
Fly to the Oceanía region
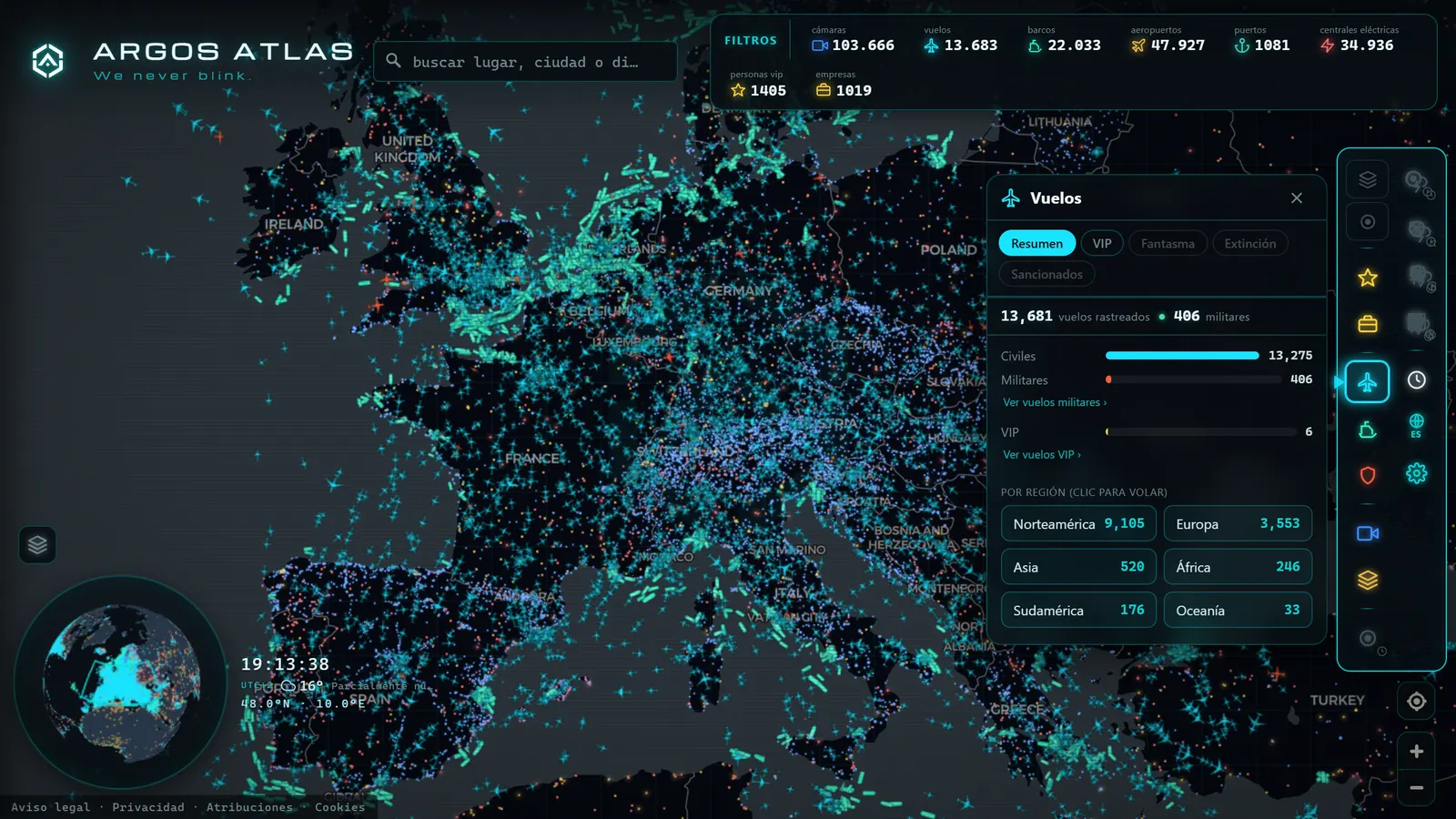pos(1238,610)
